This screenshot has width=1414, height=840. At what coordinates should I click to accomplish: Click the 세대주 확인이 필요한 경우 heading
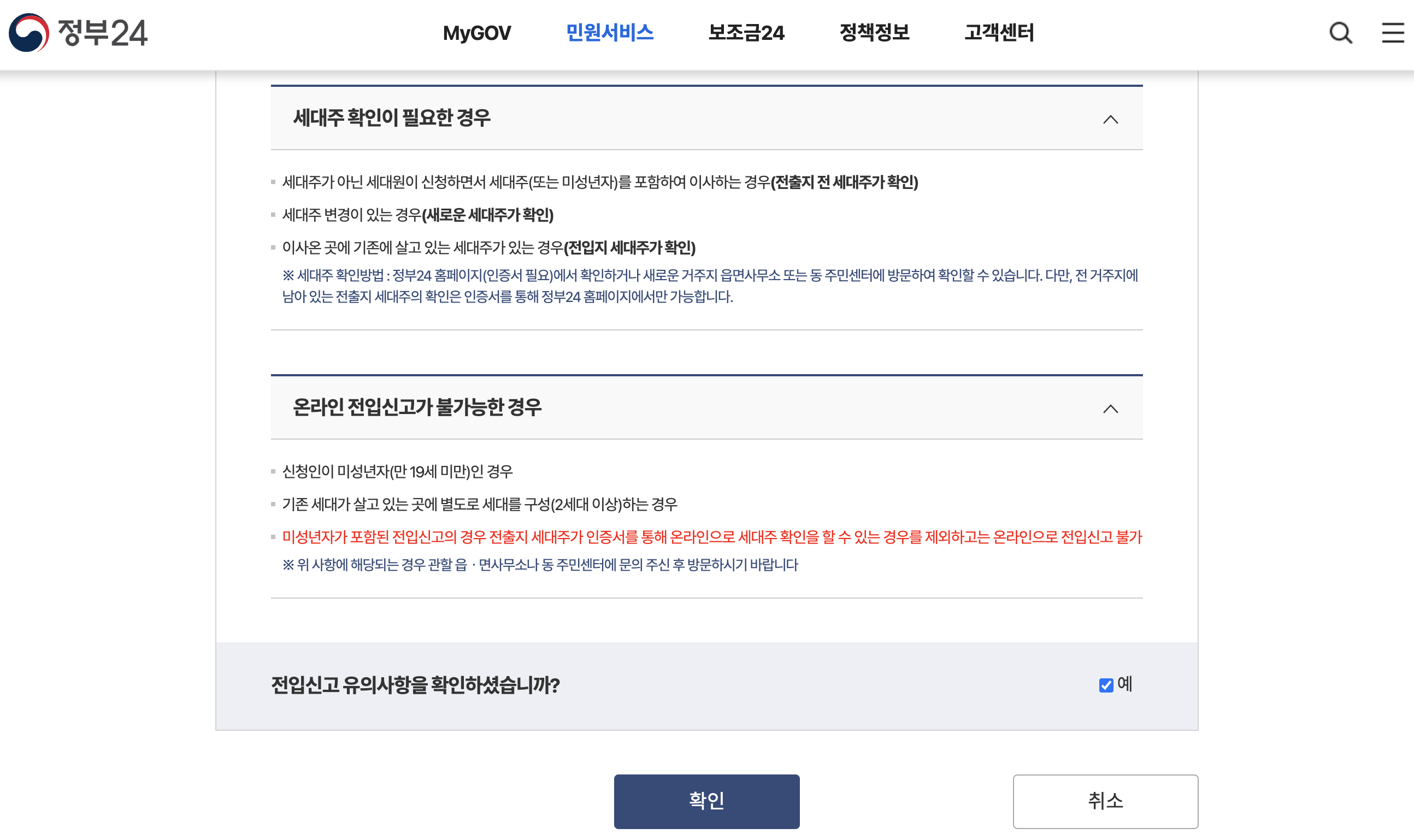(x=391, y=118)
